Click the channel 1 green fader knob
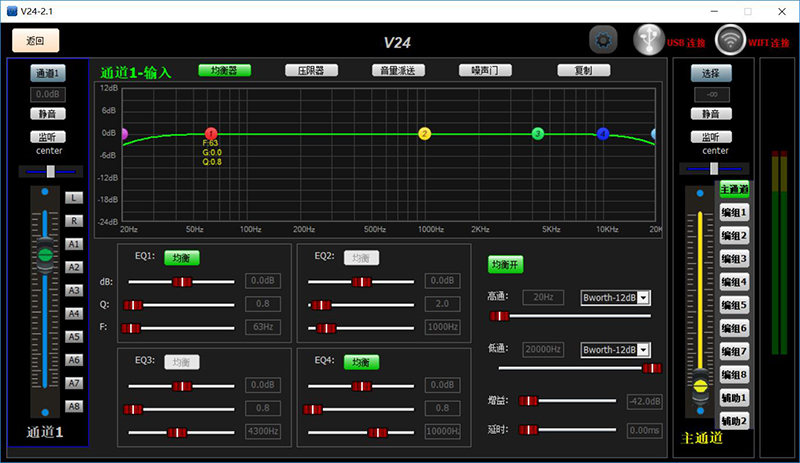This screenshot has width=800, height=463. tap(45, 255)
